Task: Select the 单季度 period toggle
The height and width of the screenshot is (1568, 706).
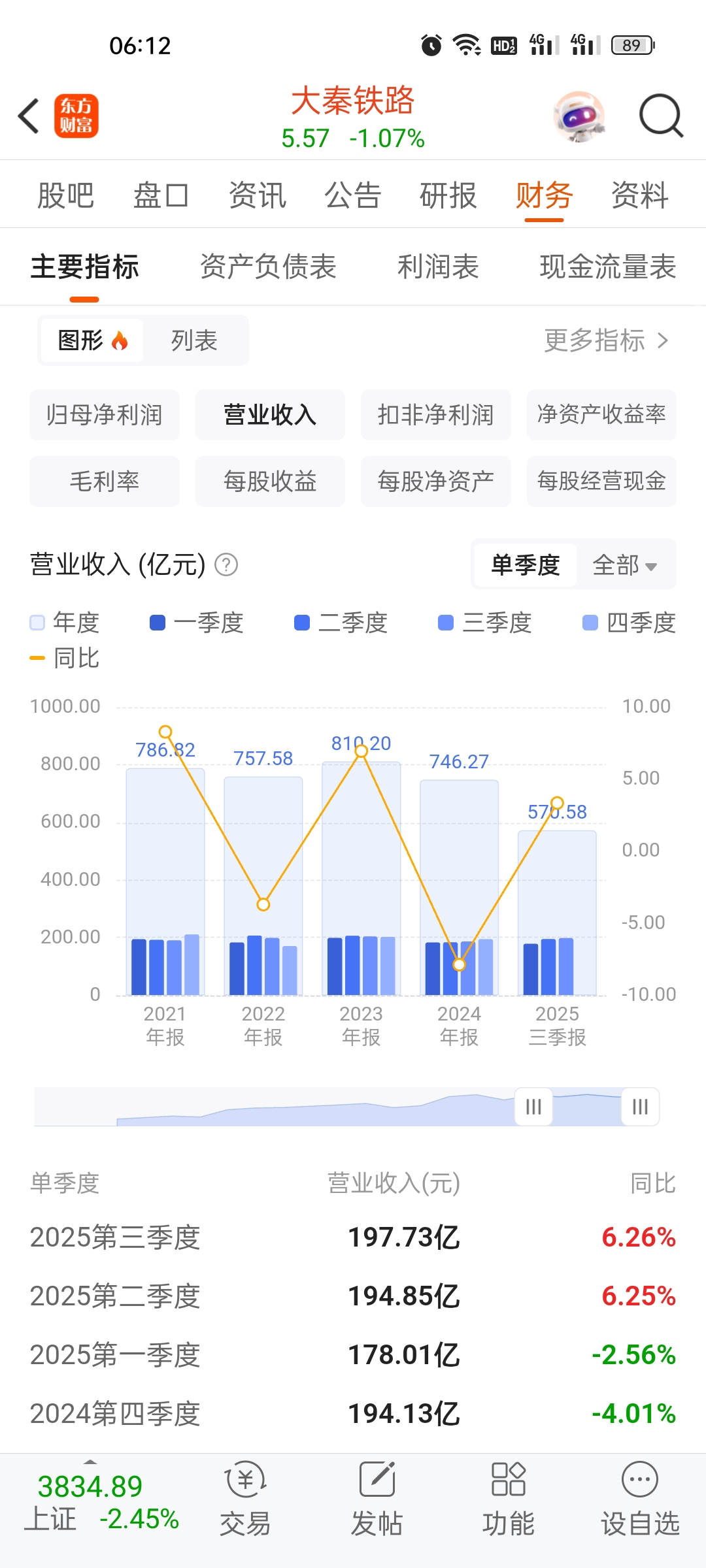Action: [526, 564]
